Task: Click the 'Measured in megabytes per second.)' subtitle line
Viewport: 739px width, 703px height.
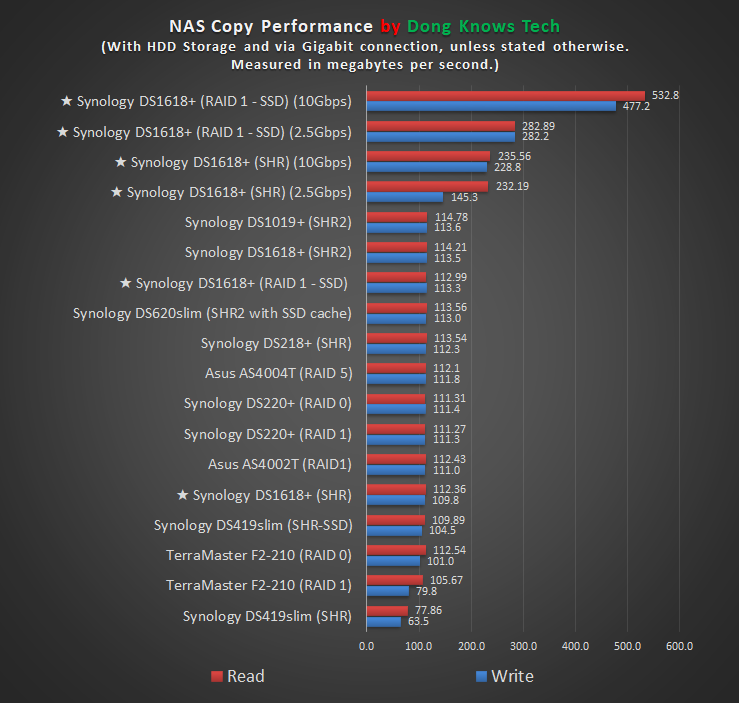Action: [x=365, y=65]
